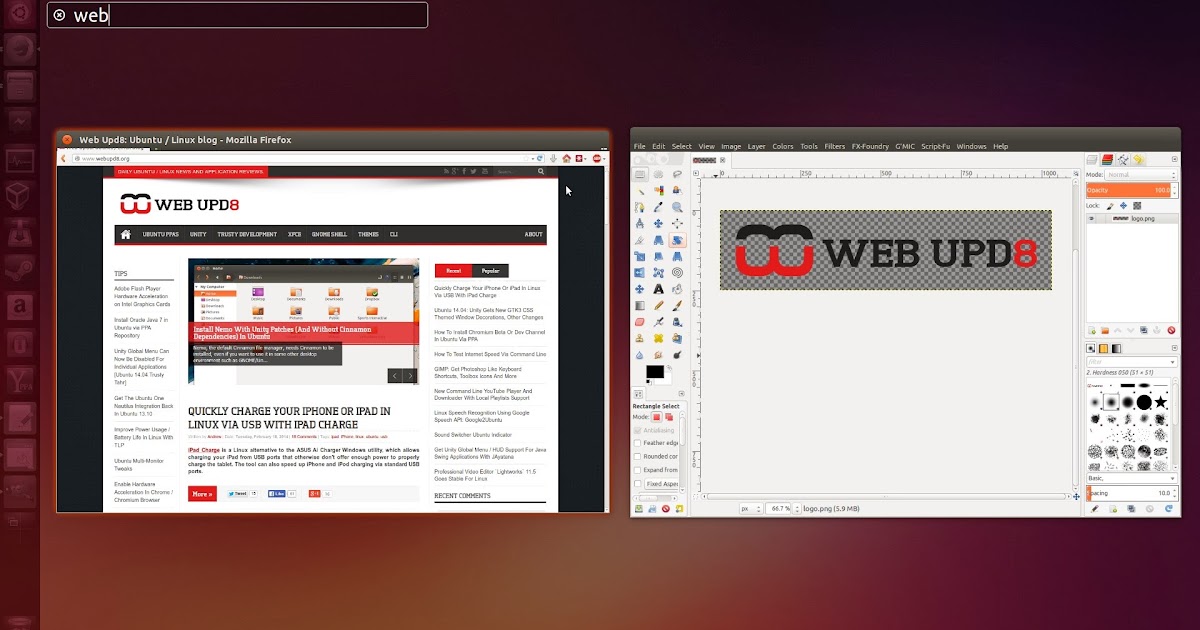Screen dimensions: 1200x630
Task: Select the Fuzzy Select tool
Action: coord(640,192)
